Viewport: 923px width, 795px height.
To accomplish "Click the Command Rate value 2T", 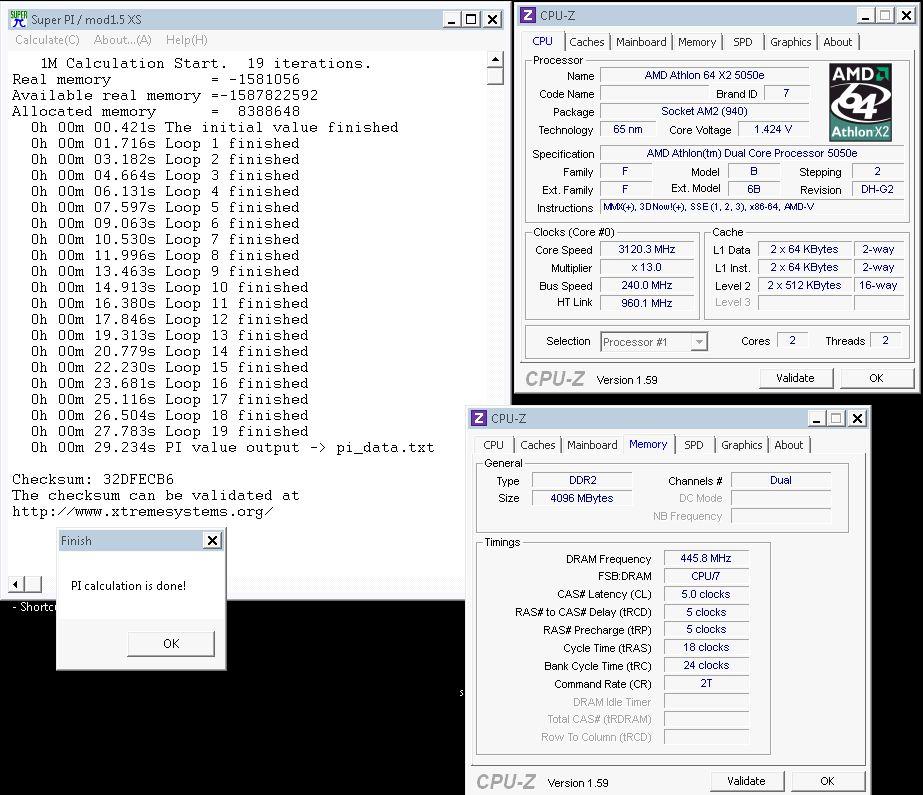I will pos(706,683).
